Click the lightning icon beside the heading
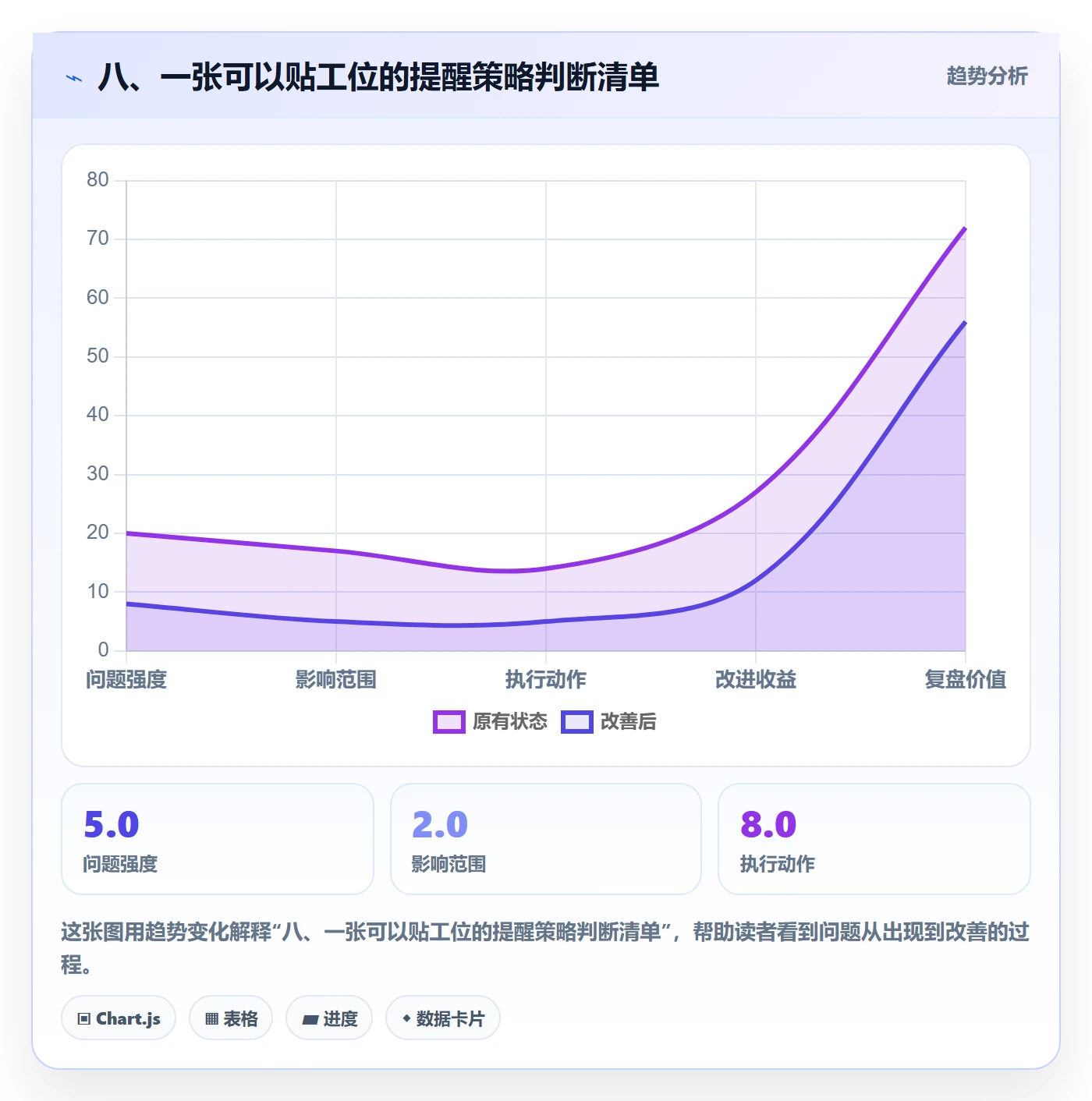Screen dimensions: 1092x1101 [x=74, y=78]
